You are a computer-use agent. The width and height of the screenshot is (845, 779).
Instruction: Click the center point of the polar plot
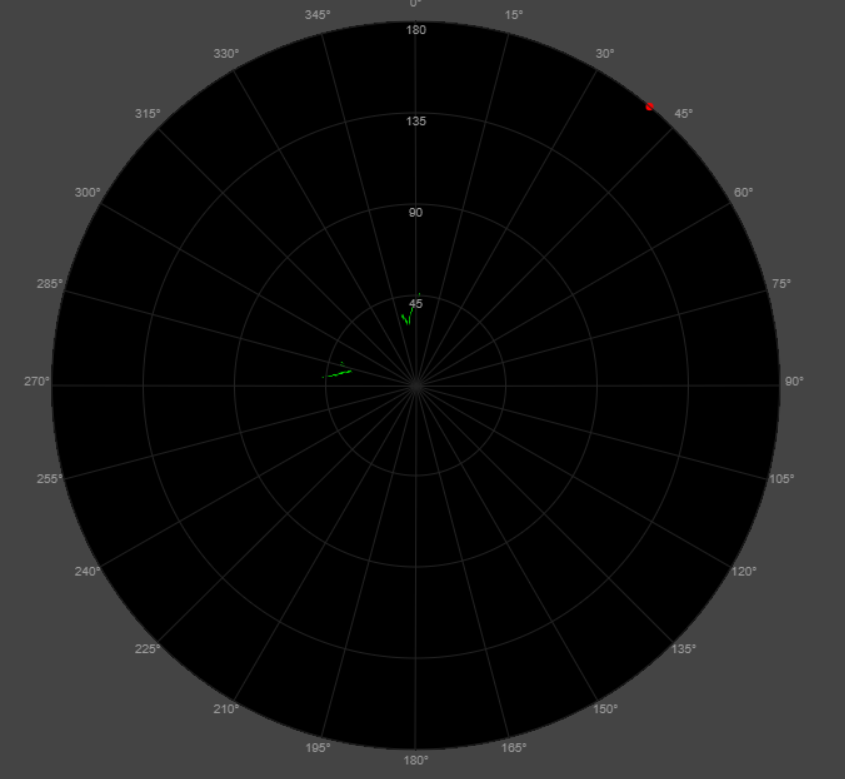point(416,382)
